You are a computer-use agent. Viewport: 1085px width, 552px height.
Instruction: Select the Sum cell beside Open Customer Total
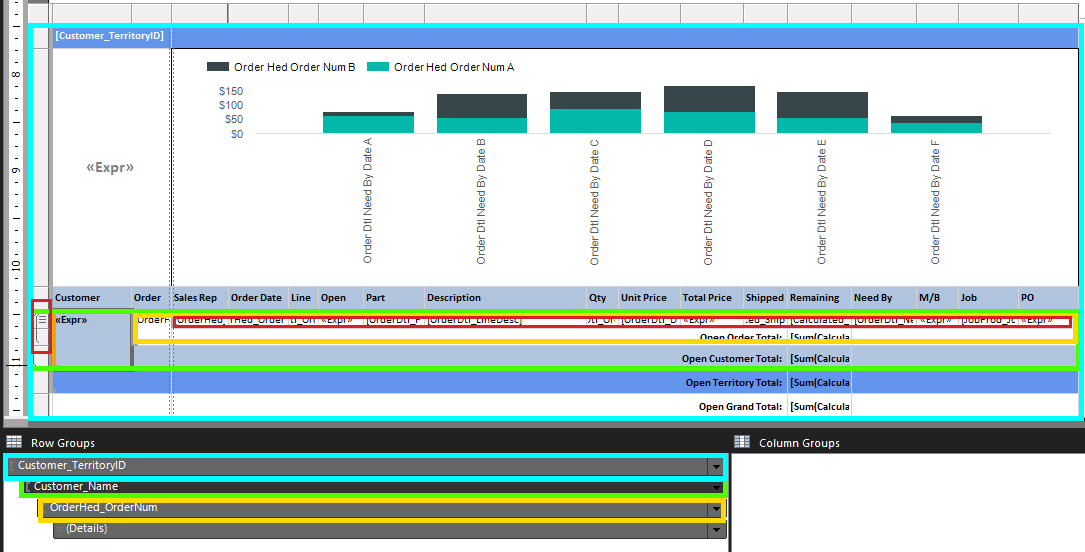point(819,358)
